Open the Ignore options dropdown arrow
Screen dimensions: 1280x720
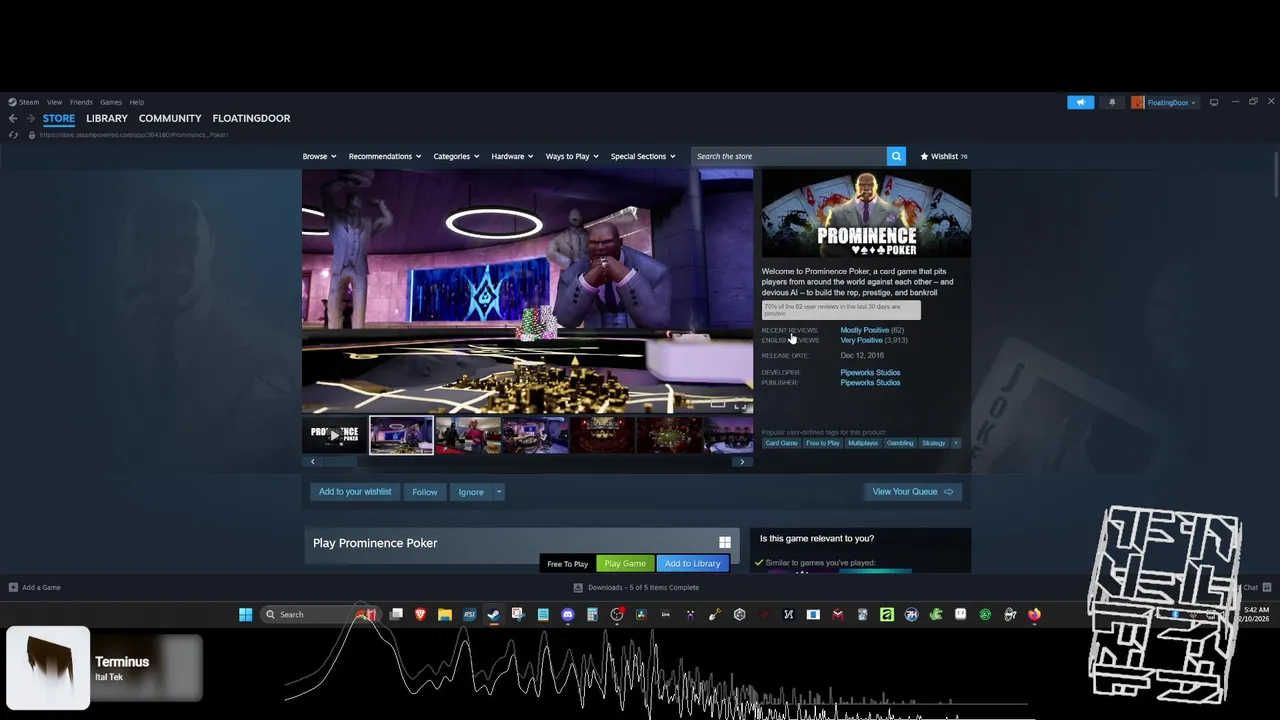498,492
